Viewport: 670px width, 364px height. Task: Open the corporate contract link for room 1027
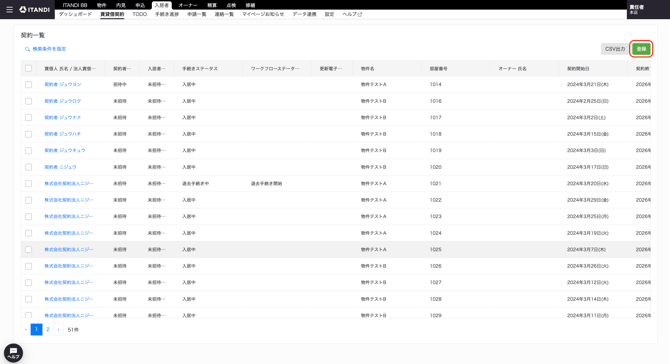(69, 282)
